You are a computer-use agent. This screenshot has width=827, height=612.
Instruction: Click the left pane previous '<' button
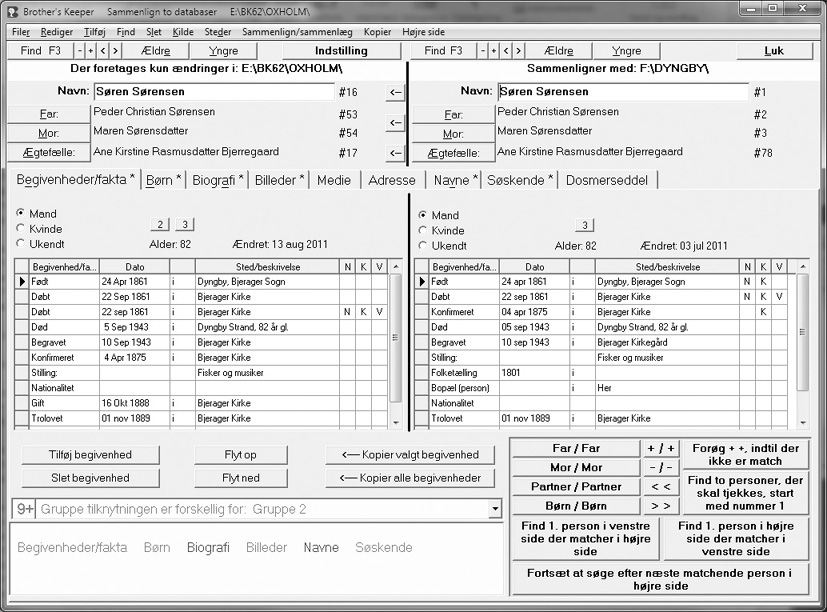103,51
